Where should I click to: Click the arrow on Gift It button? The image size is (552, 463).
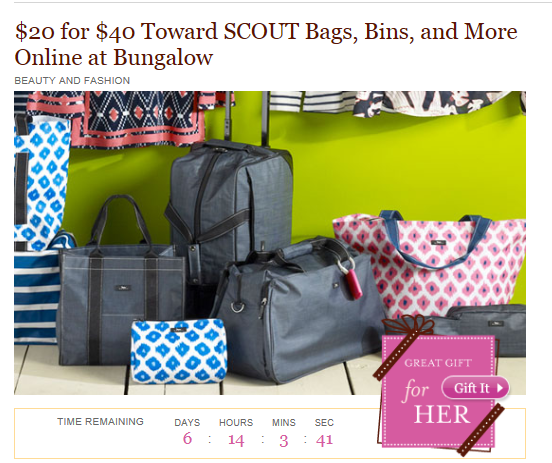pyautogui.click(x=500, y=388)
